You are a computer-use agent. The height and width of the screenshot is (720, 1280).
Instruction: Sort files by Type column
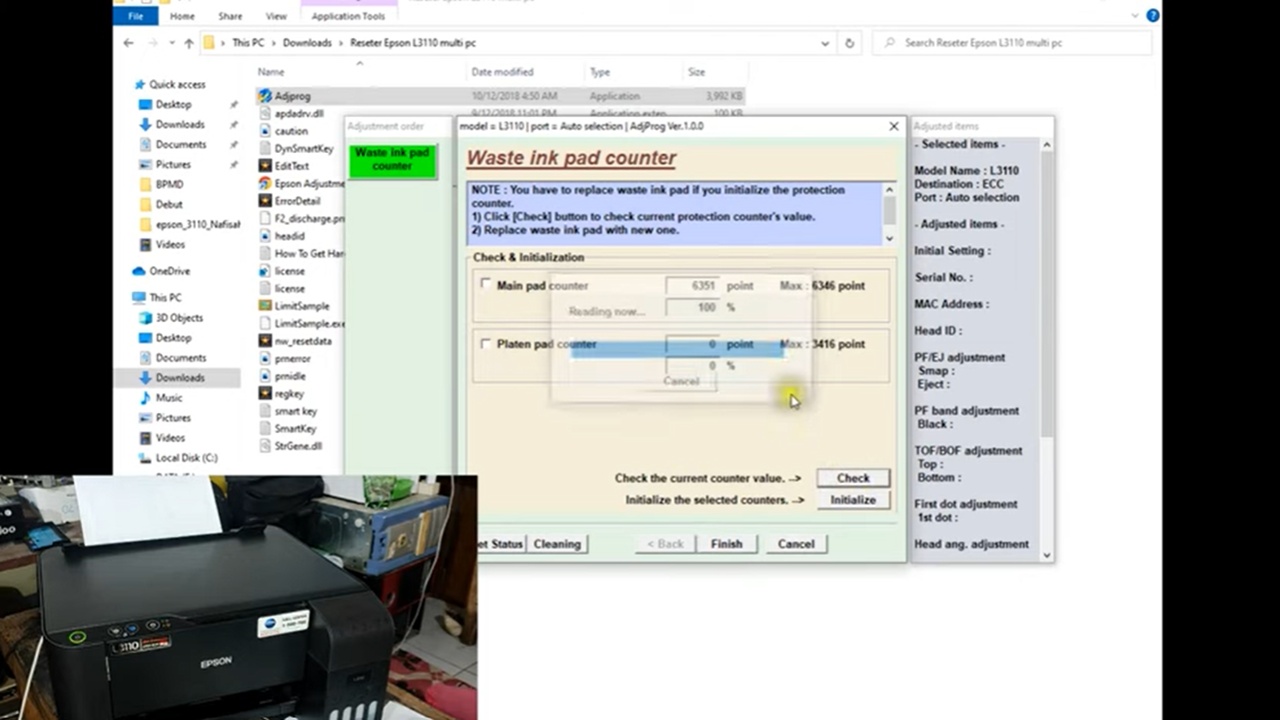[600, 72]
